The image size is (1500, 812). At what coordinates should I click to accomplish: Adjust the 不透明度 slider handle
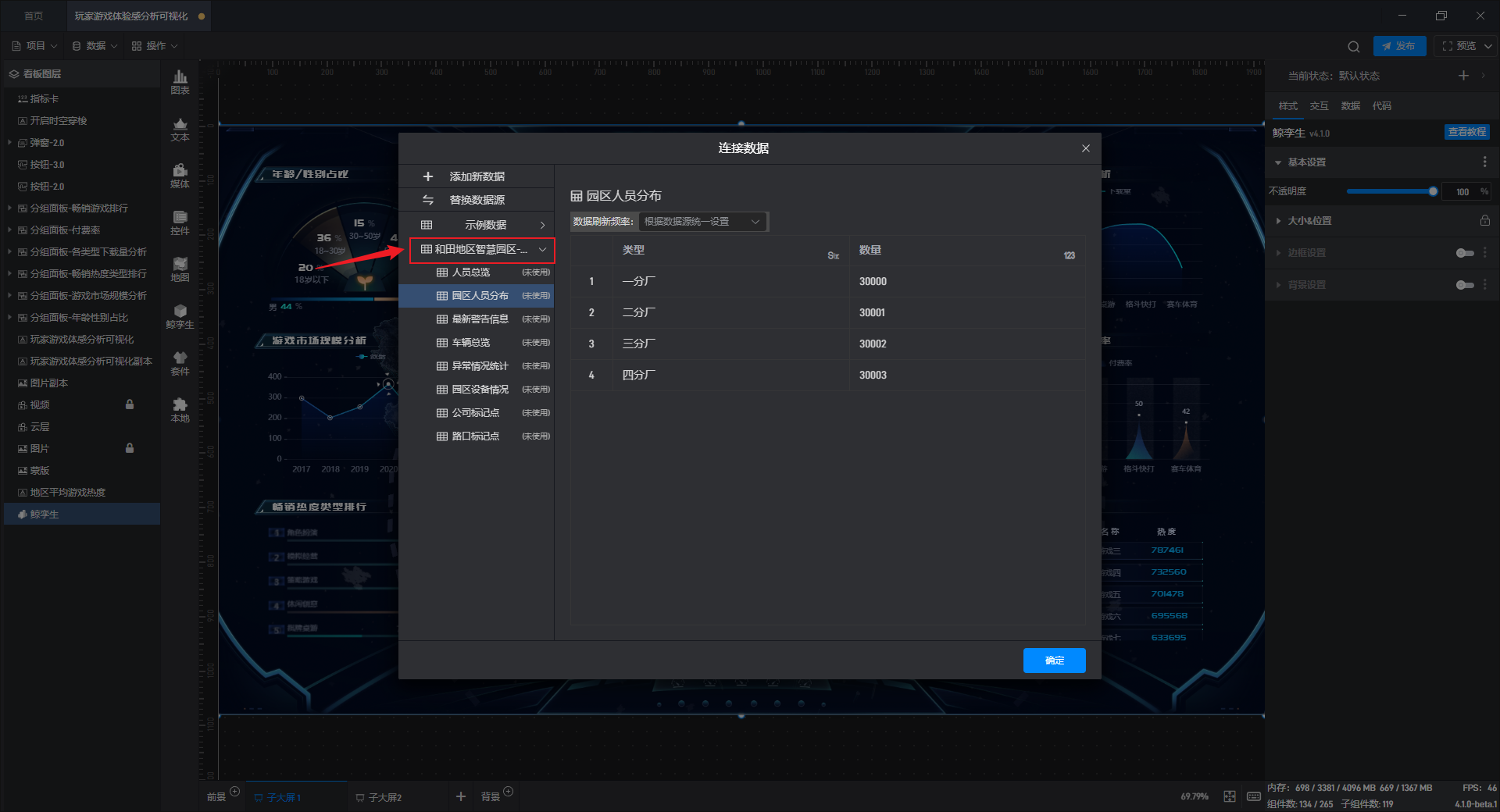[x=1433, y=191]
